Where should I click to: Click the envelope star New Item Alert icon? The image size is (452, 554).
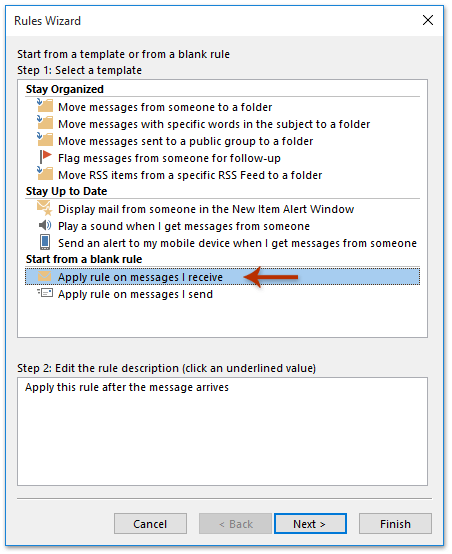pos(45,208)
